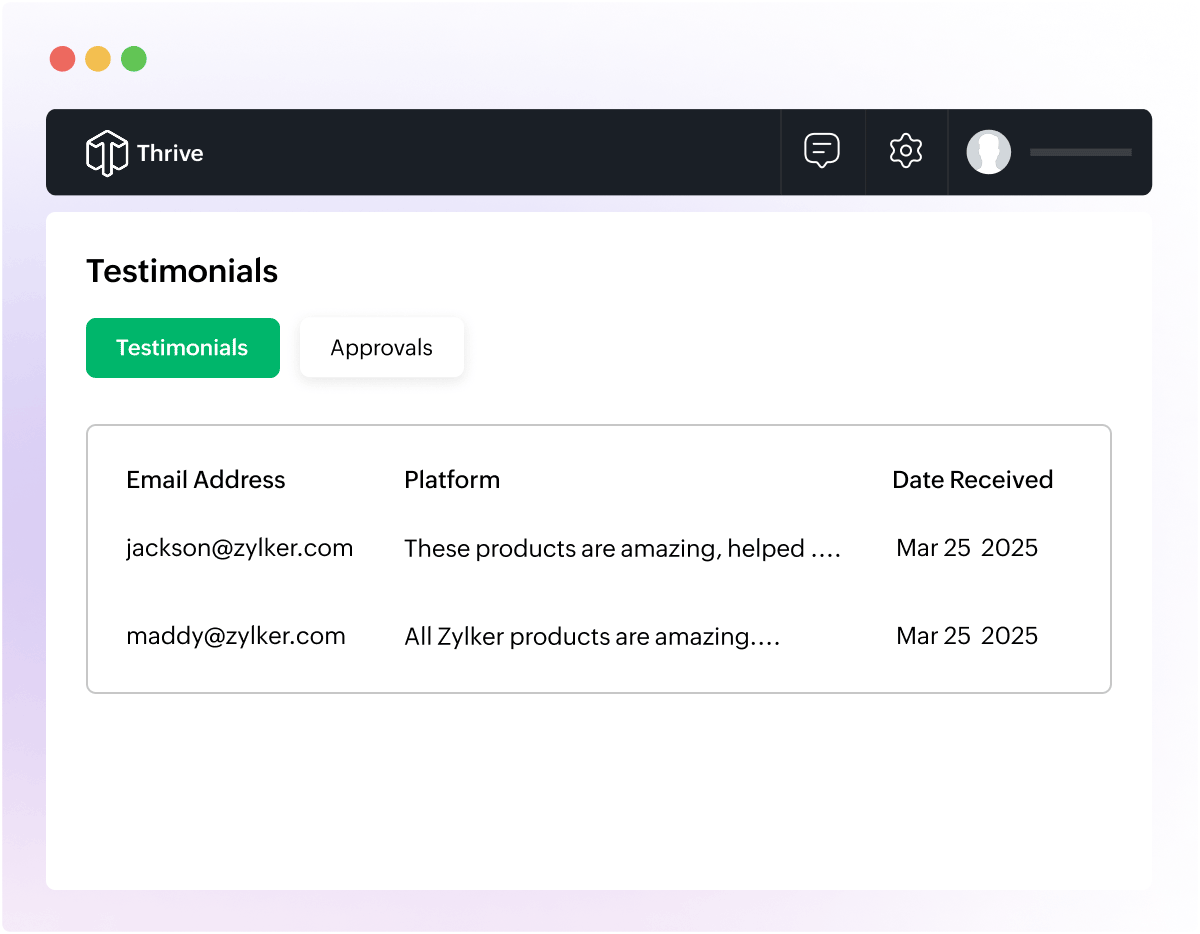Open jackson@zylker.com testimonial entry
This screenshot has width=1200, height=934.
click(239, 548)
